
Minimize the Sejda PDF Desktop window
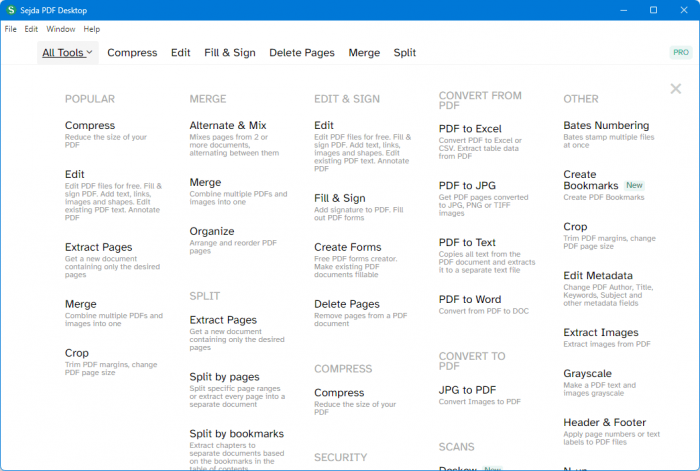pos(624,10)
